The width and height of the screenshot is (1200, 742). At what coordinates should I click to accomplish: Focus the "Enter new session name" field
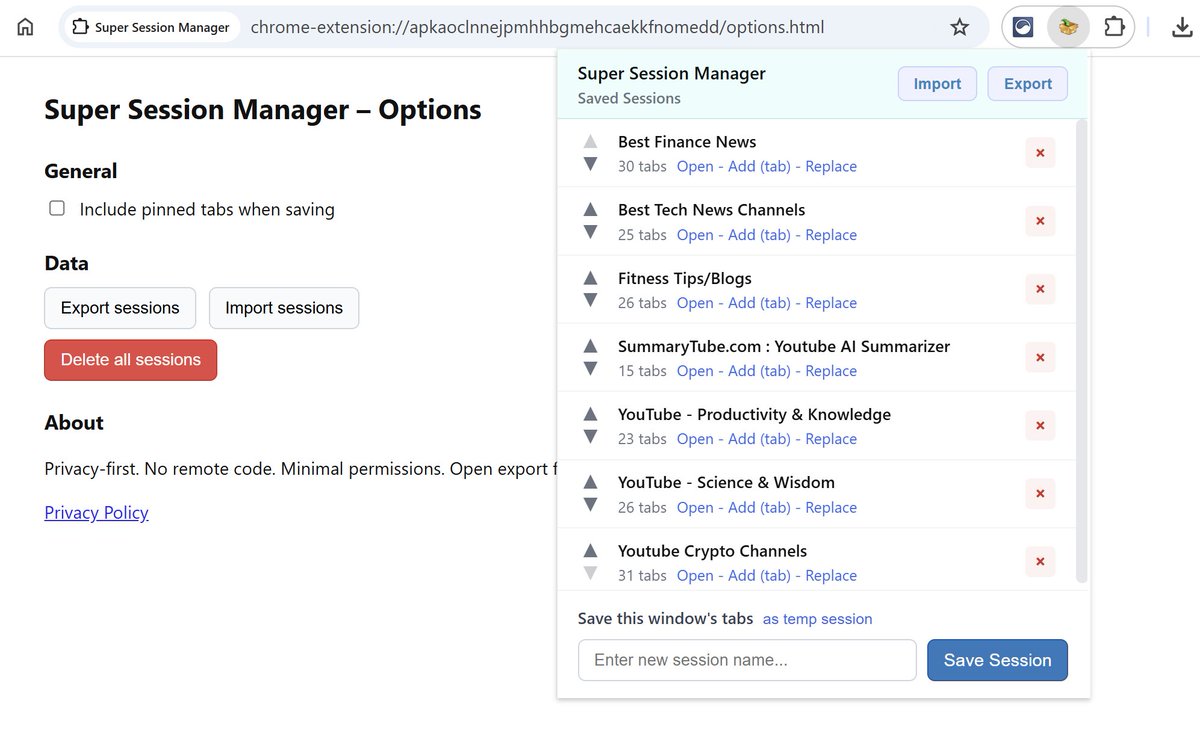coord(746,660)
